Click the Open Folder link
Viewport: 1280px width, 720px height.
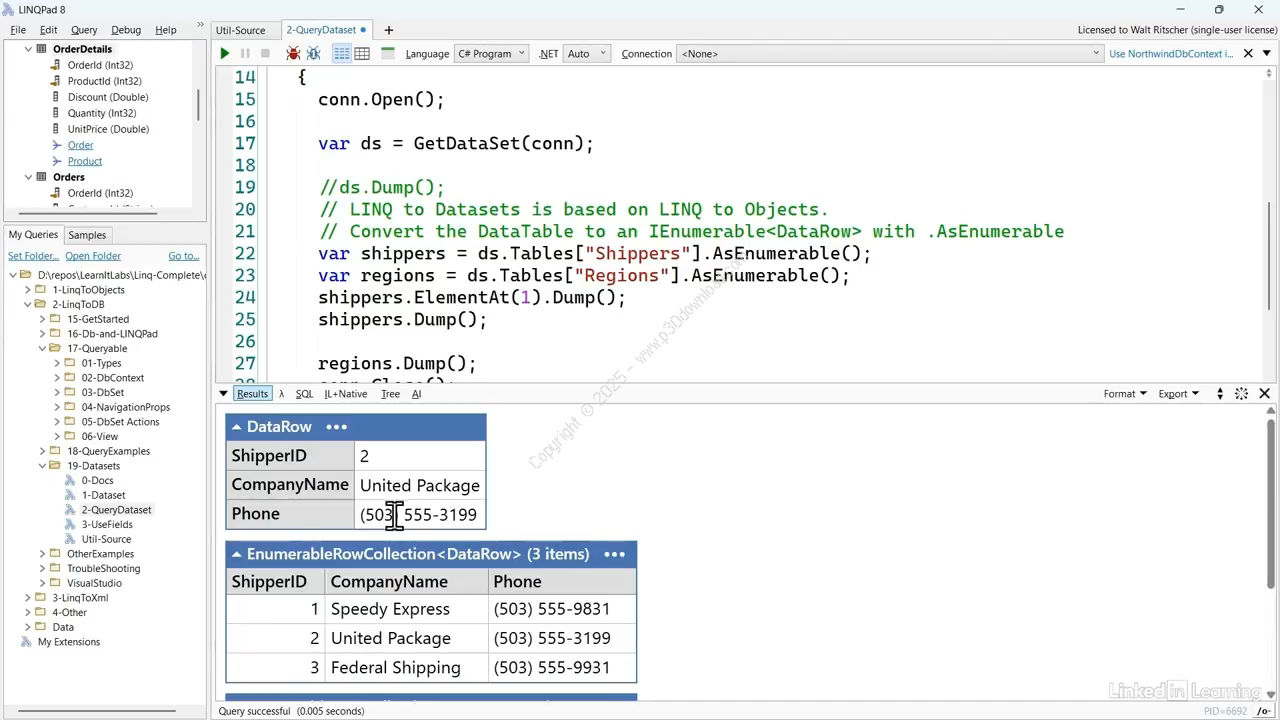pyautogui.click(x=93, y=256)
